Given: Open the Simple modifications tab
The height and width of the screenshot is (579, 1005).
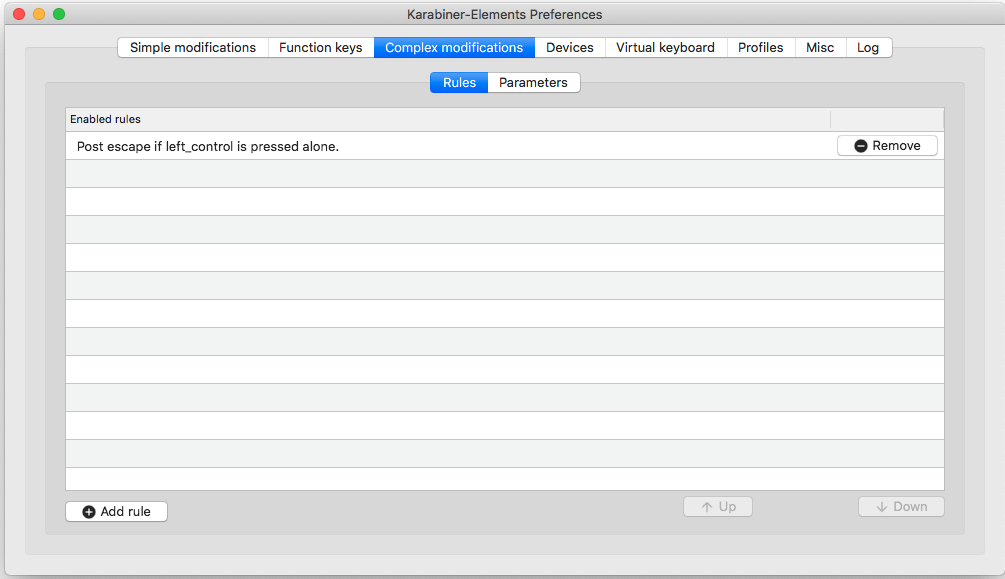Looking at the screenshot, I should pyautogui.click(x=193, y=47).
